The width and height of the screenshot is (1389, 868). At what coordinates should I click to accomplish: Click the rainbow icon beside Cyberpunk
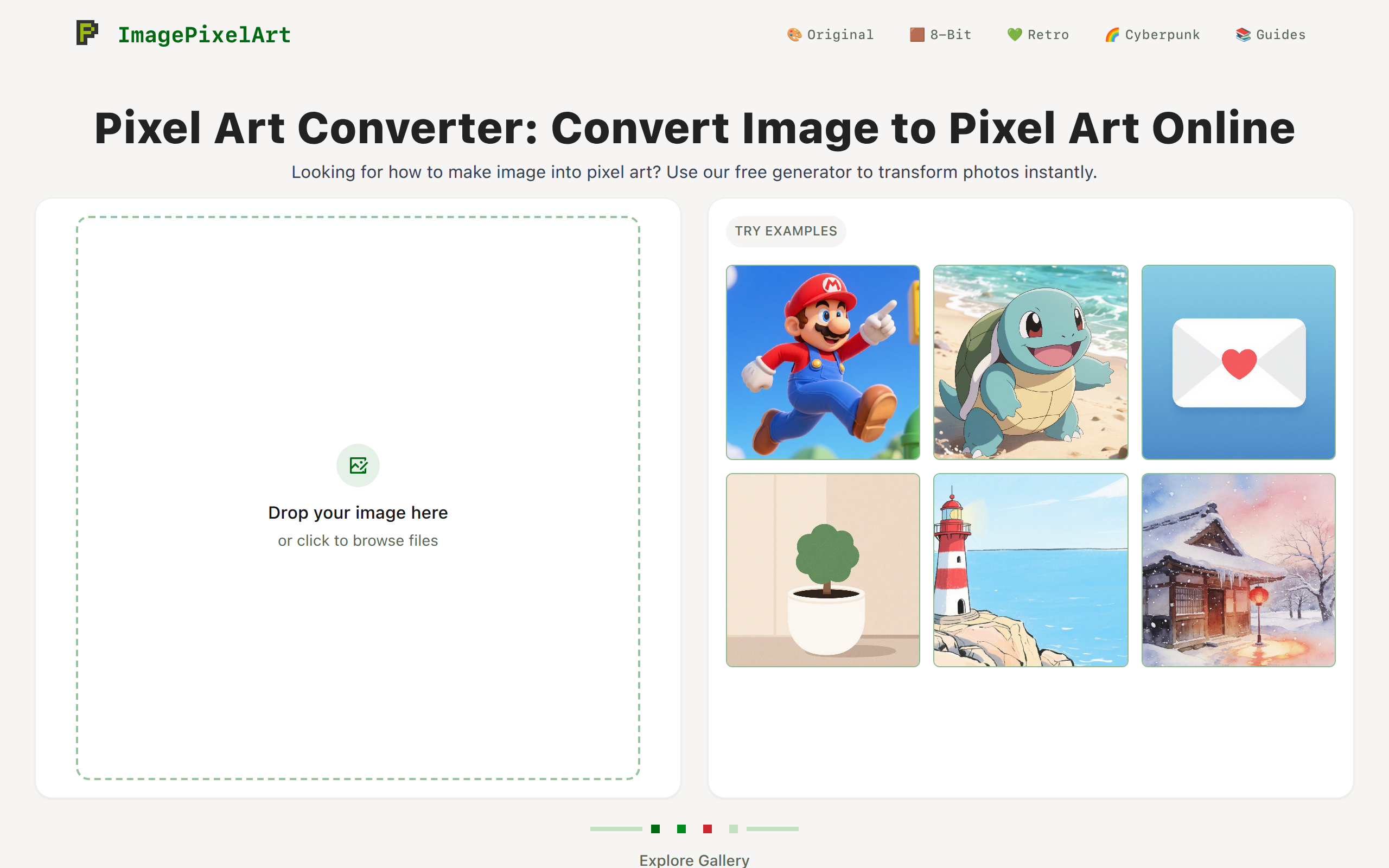tap(1112, 34)
